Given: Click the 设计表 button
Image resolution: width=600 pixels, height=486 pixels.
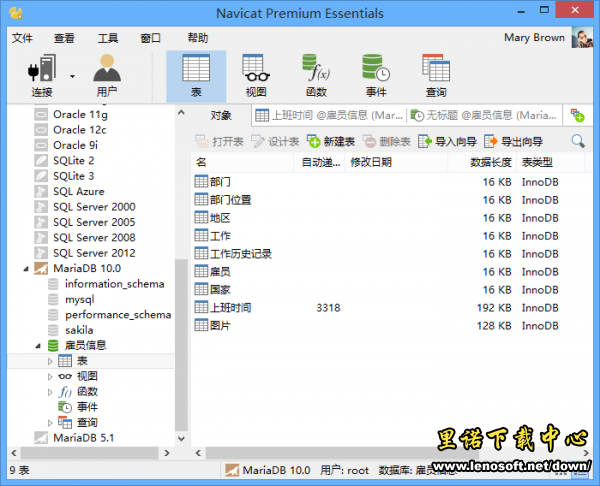Looking at the screenshot, I should pos(275,142).
